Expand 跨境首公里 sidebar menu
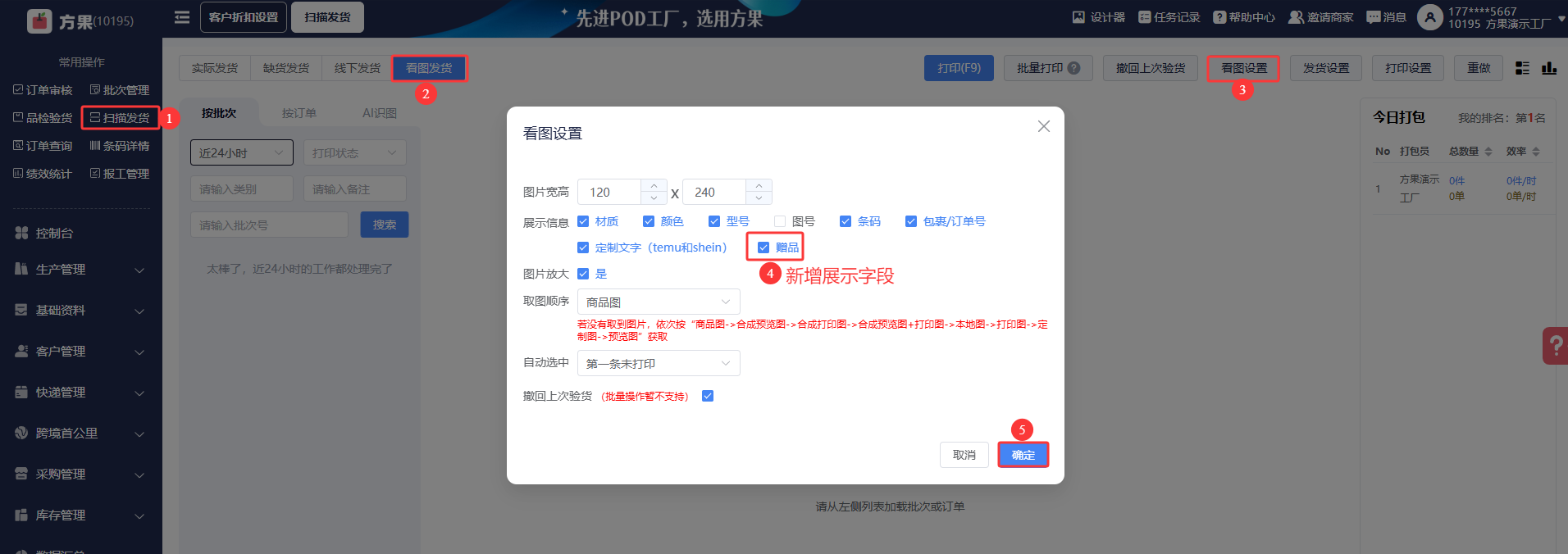Image resolution: width=1568 pixels, height=554 pixels. point(80,434)
